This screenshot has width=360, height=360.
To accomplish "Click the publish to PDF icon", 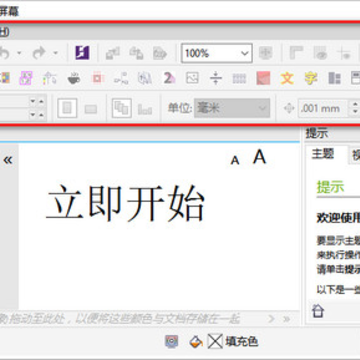I will (160, 53).
